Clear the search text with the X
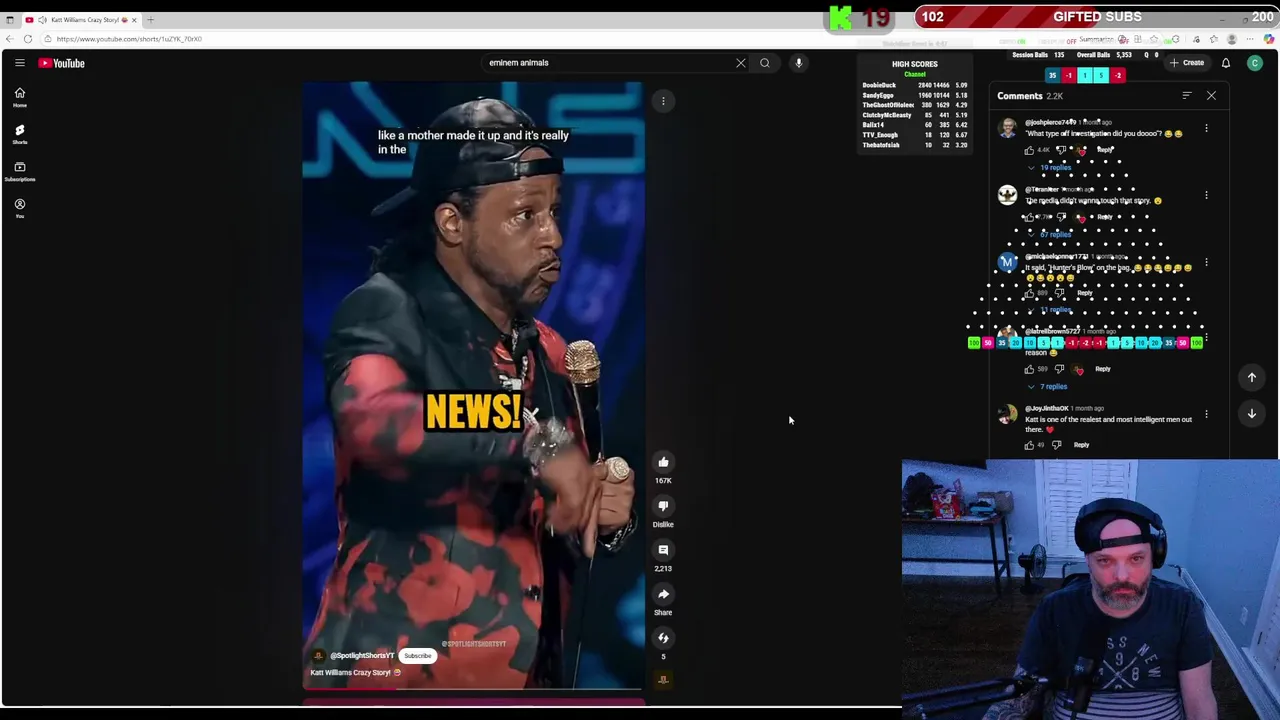The height and width of the screenshot is (720, 1280). [x=741, y=63]
